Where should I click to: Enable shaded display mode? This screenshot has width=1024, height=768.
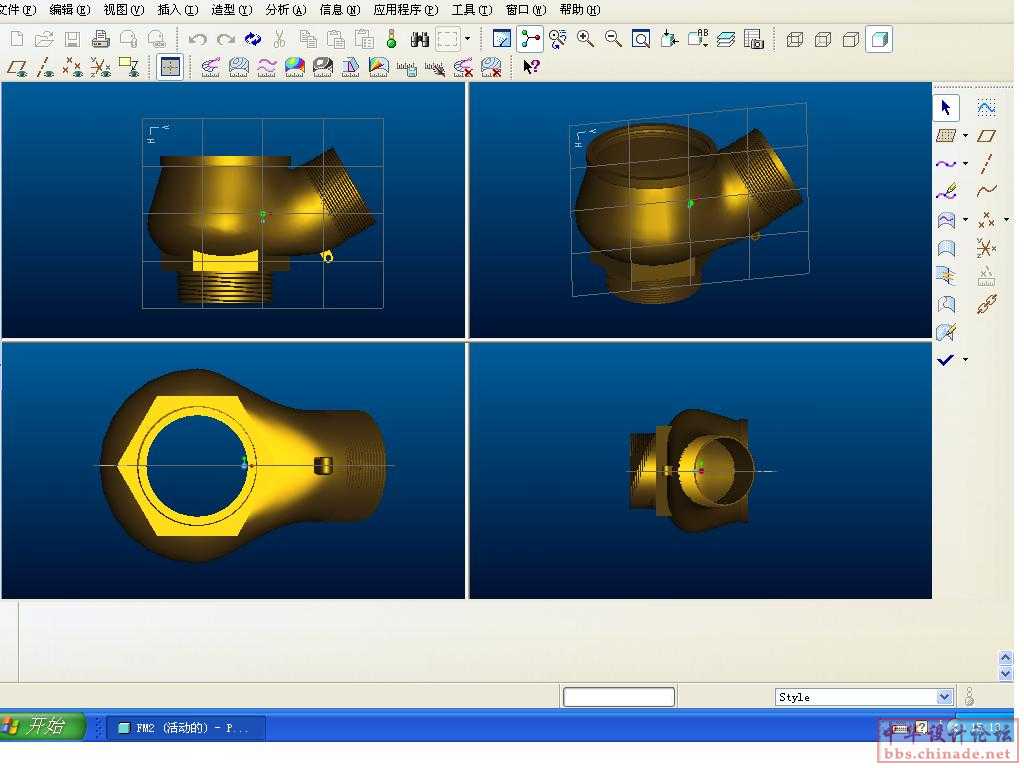[878, 39]
